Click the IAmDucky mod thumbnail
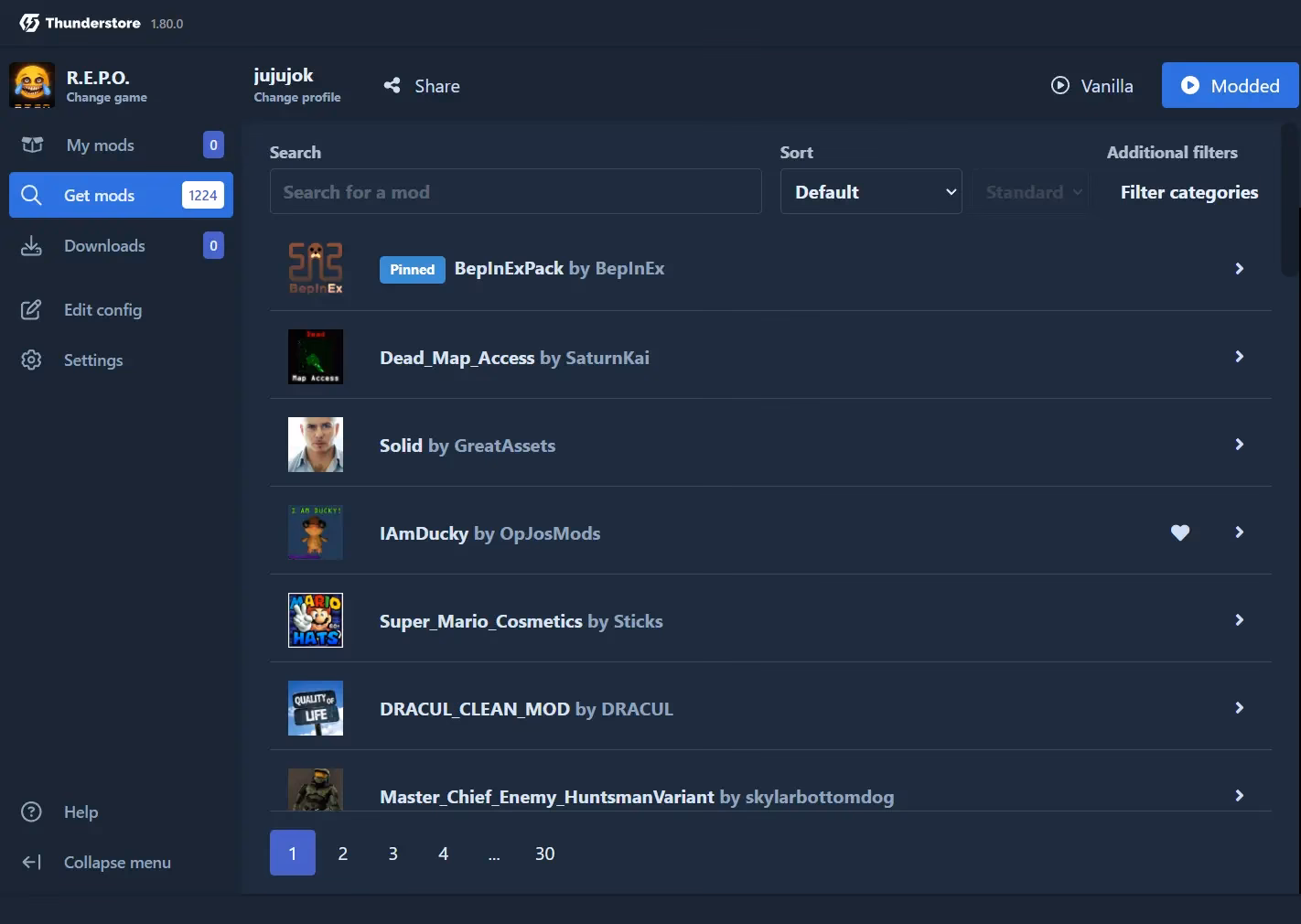The width and height of the screenshot is (1301, 924). pos(316,532)
